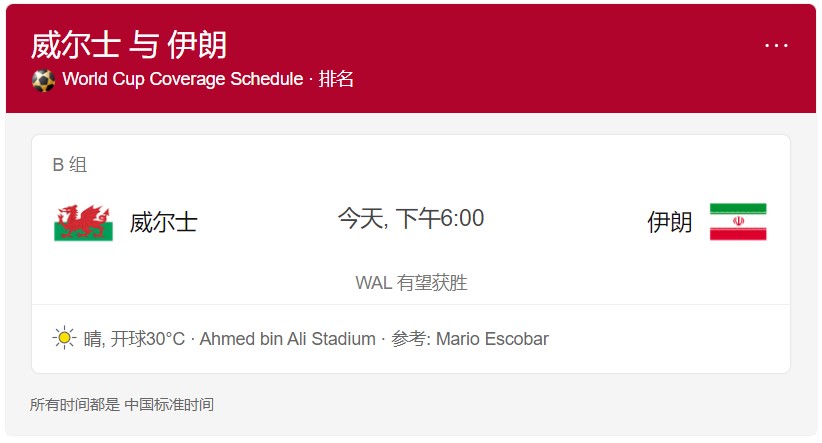Viewport: 822px width, 443px height.
Task: Select the Iran flag icon
Action: (x=738, y=222)
